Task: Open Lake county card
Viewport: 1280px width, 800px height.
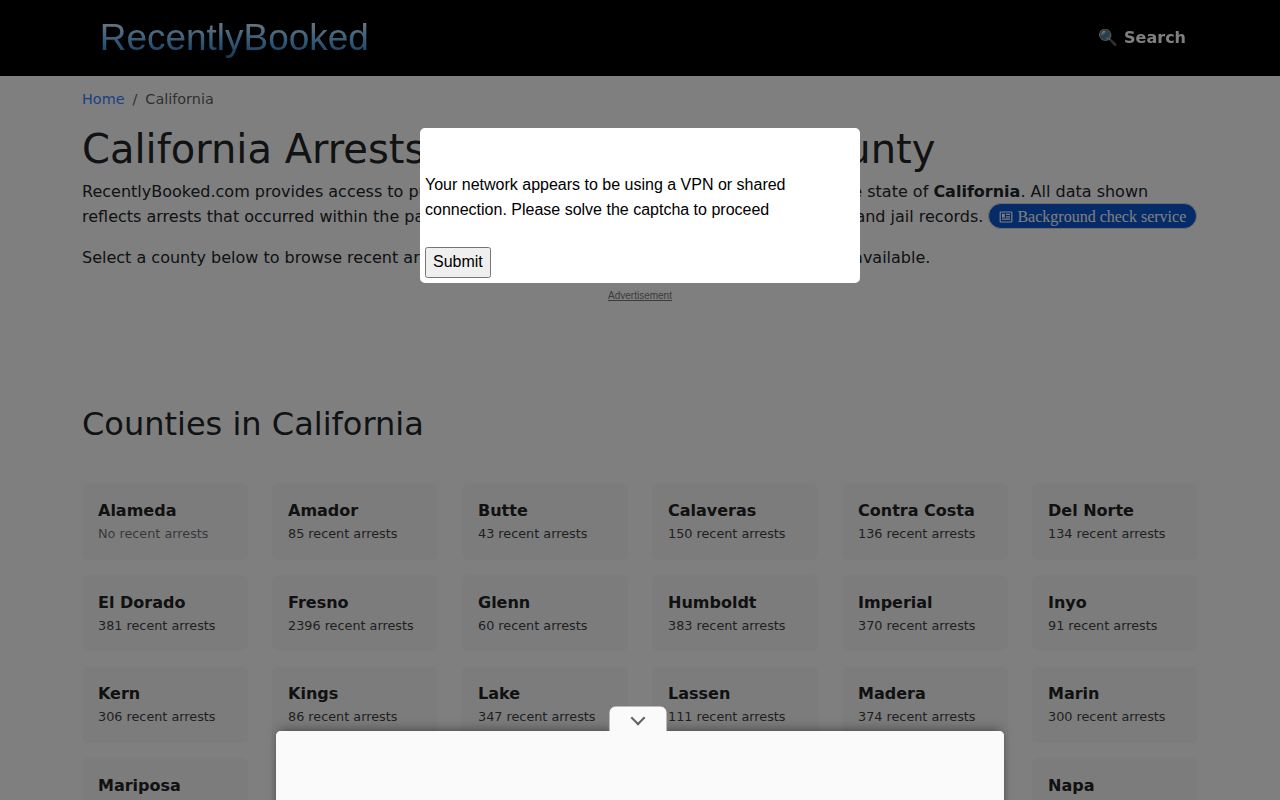Action: pos(545,698)
